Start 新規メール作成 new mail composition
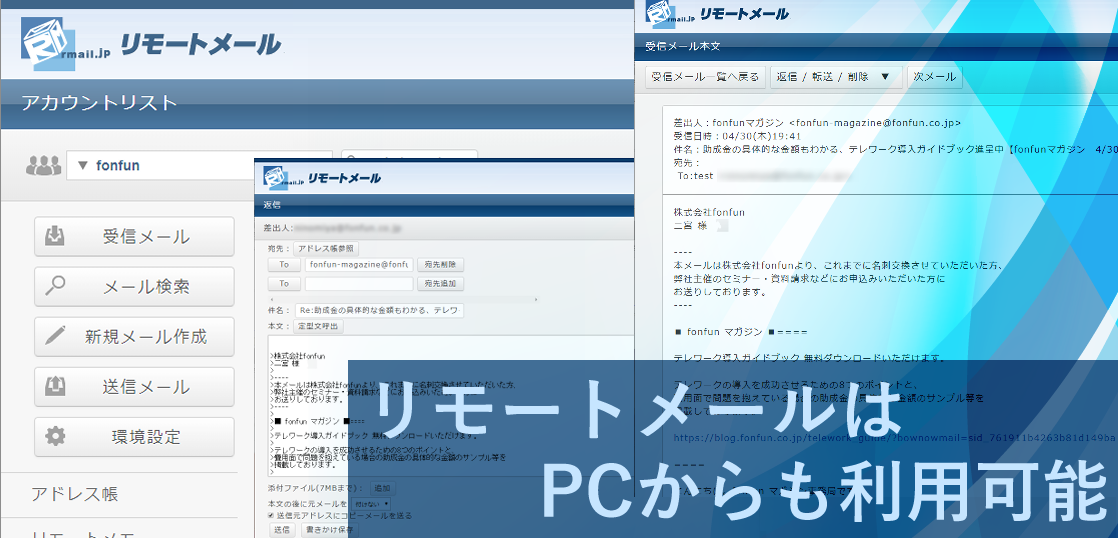The image size is (1118, 538). tap(134, 336)
